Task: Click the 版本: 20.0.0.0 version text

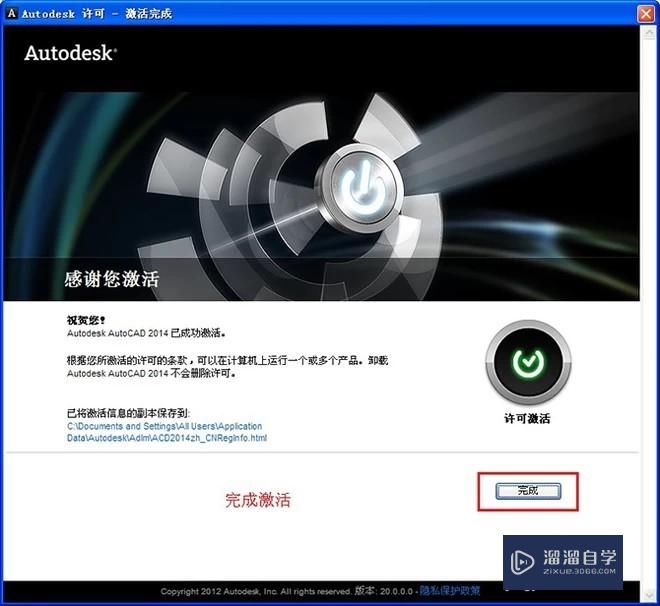Action: [383, 591]
